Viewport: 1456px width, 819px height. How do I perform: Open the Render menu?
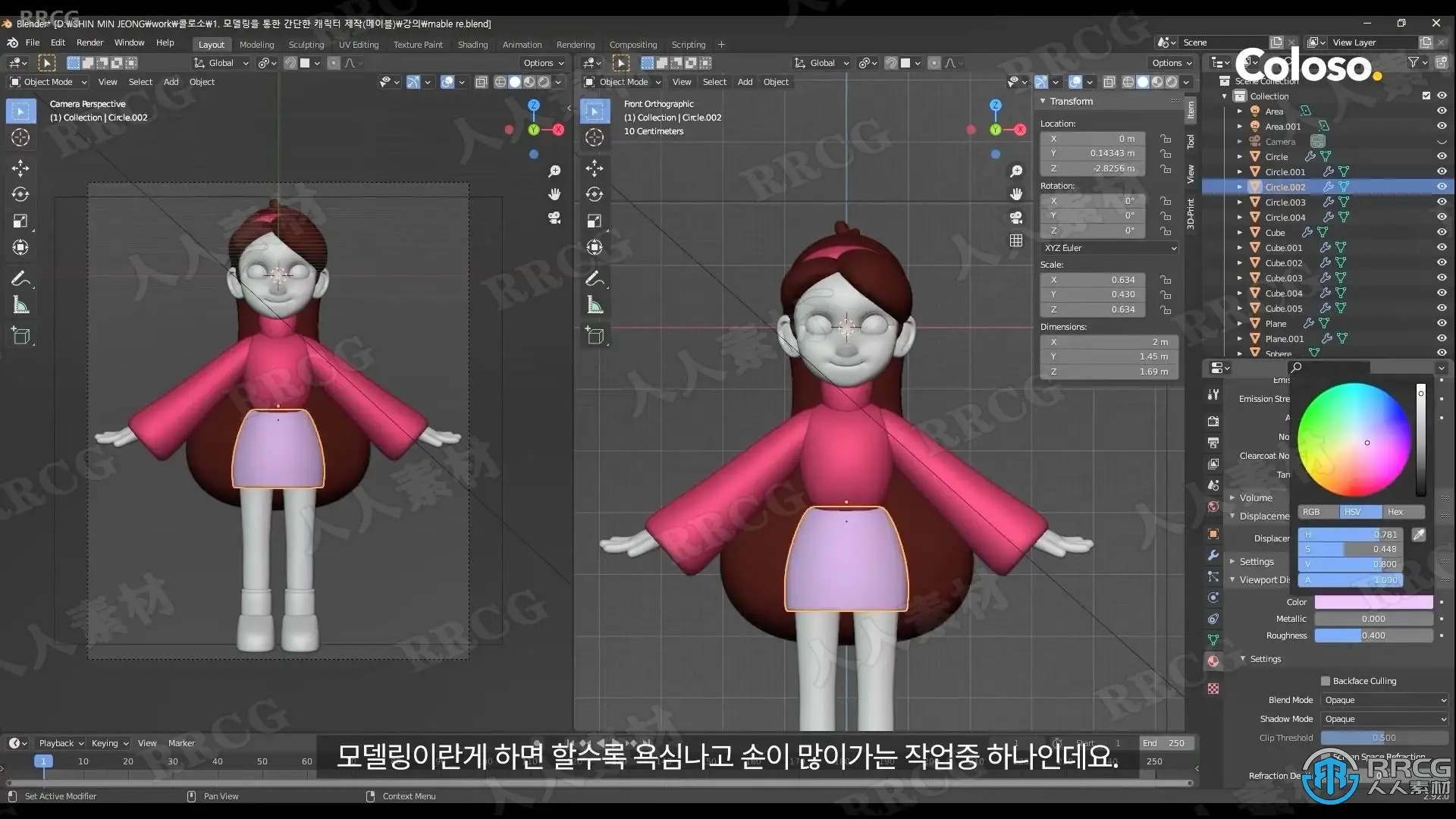(89, 42)
